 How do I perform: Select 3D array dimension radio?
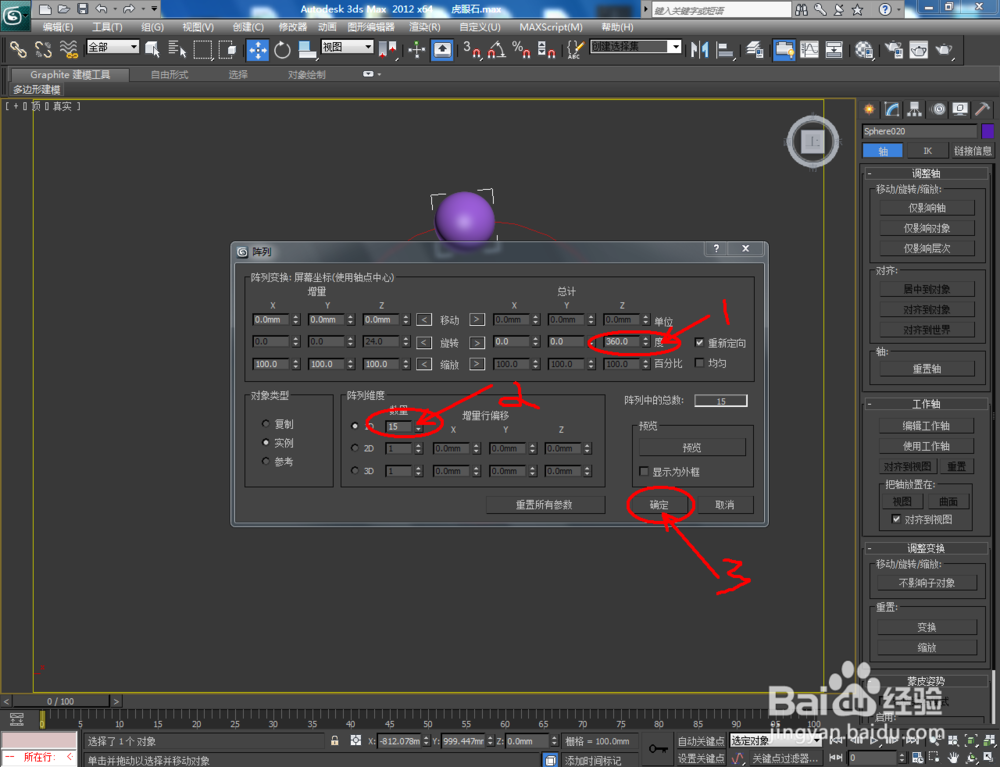355,471
